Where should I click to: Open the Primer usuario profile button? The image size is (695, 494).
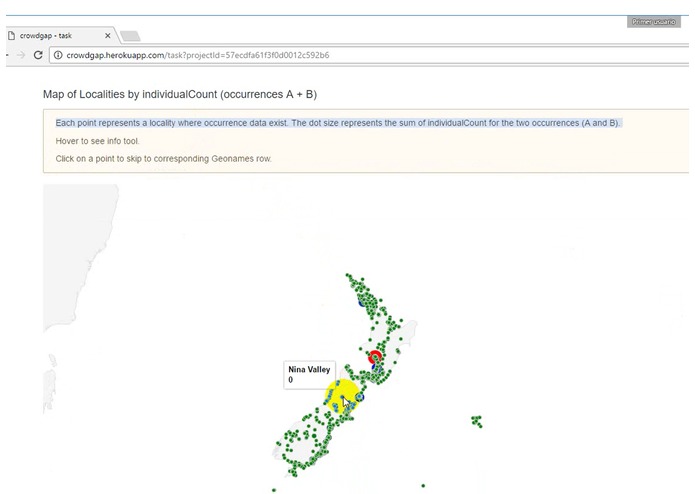(x=654, y=22)
